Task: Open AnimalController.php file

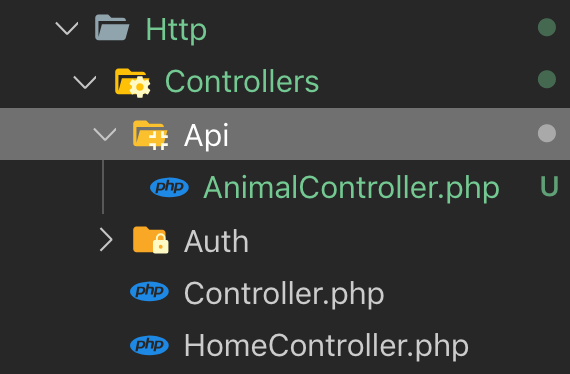Action: pyautogui.click(x=351, y=188)
